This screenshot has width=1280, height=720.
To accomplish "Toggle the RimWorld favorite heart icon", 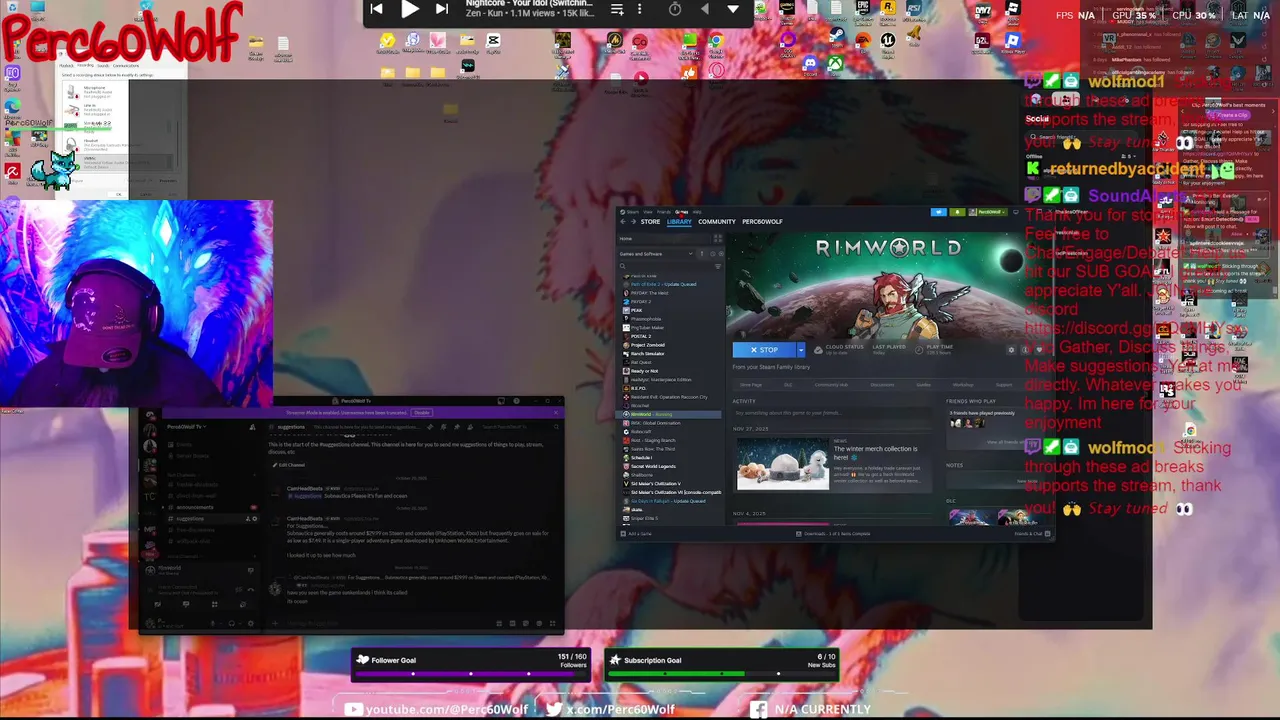I will (1039, 350).
